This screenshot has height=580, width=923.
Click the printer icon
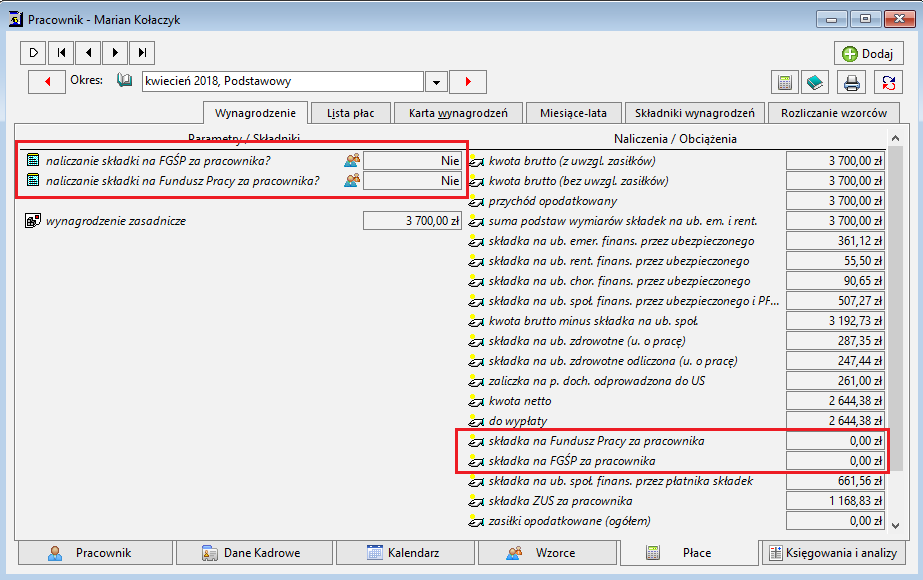852,82
